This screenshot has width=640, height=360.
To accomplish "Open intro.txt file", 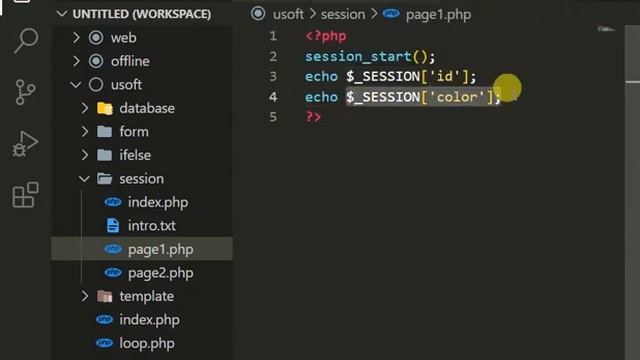I will [x=151, y=226].
